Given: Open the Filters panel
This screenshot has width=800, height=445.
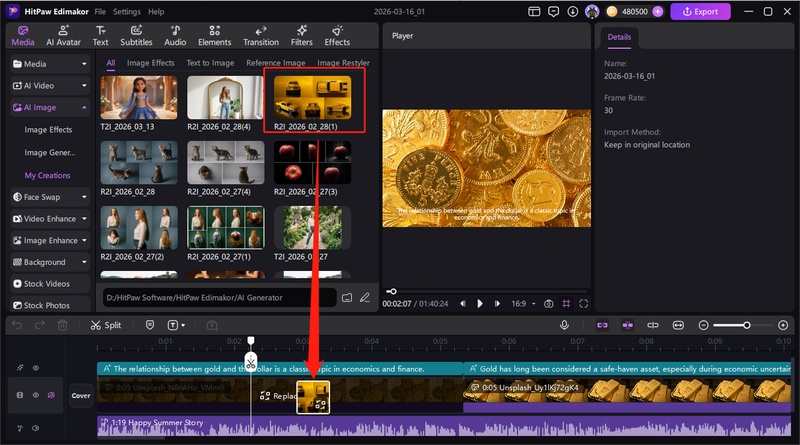Looking at the screenshot, I should pyautogui.click(x=302, y=36).
